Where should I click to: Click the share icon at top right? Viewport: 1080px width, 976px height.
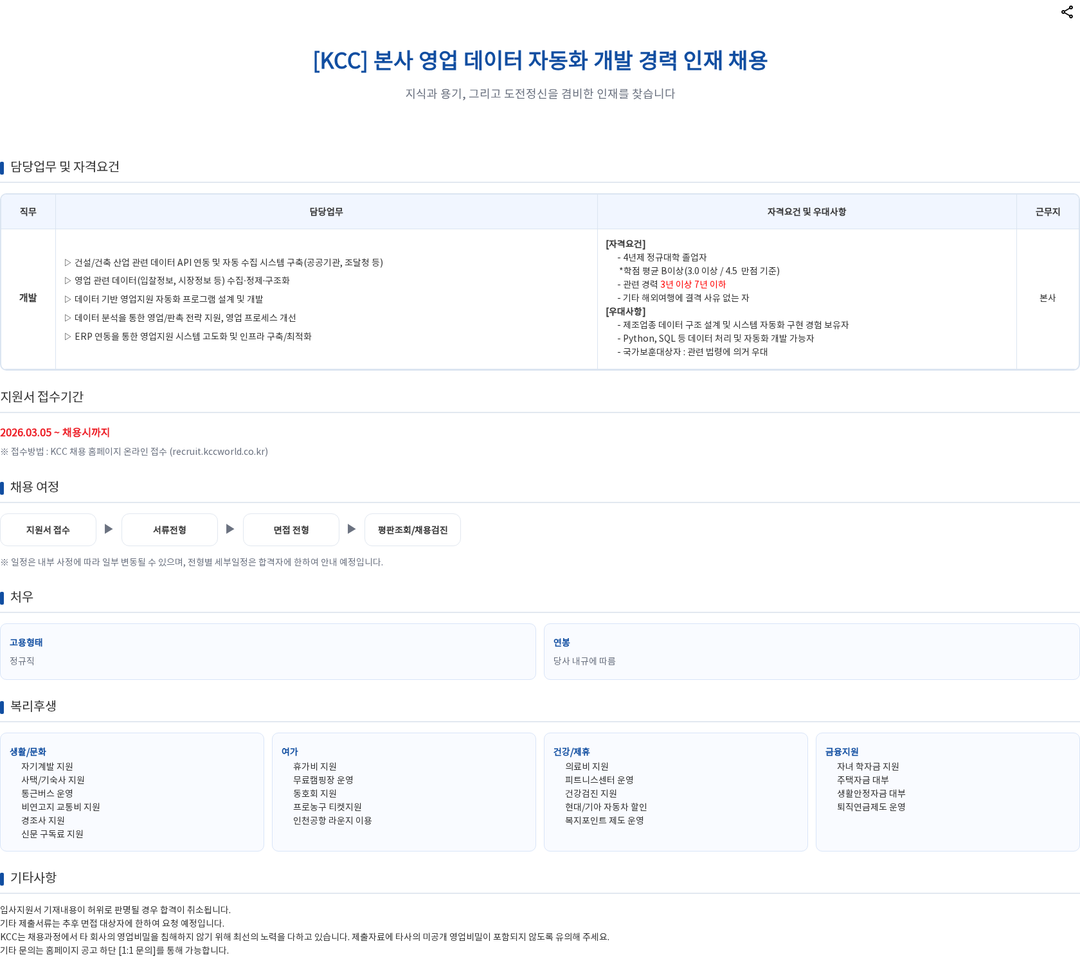click(1067, 12)
